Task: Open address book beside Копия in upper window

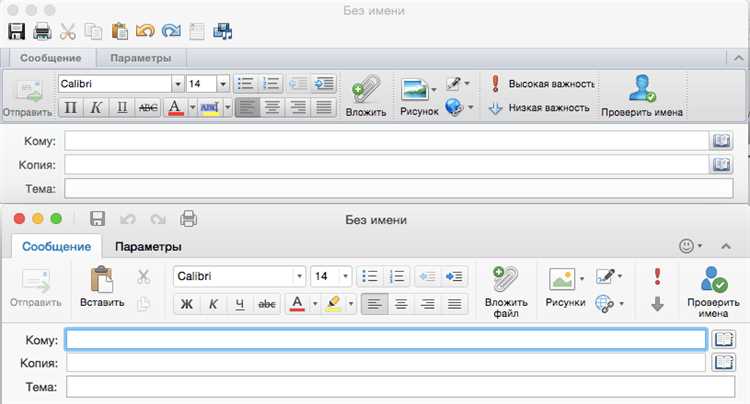Action: 721,164
